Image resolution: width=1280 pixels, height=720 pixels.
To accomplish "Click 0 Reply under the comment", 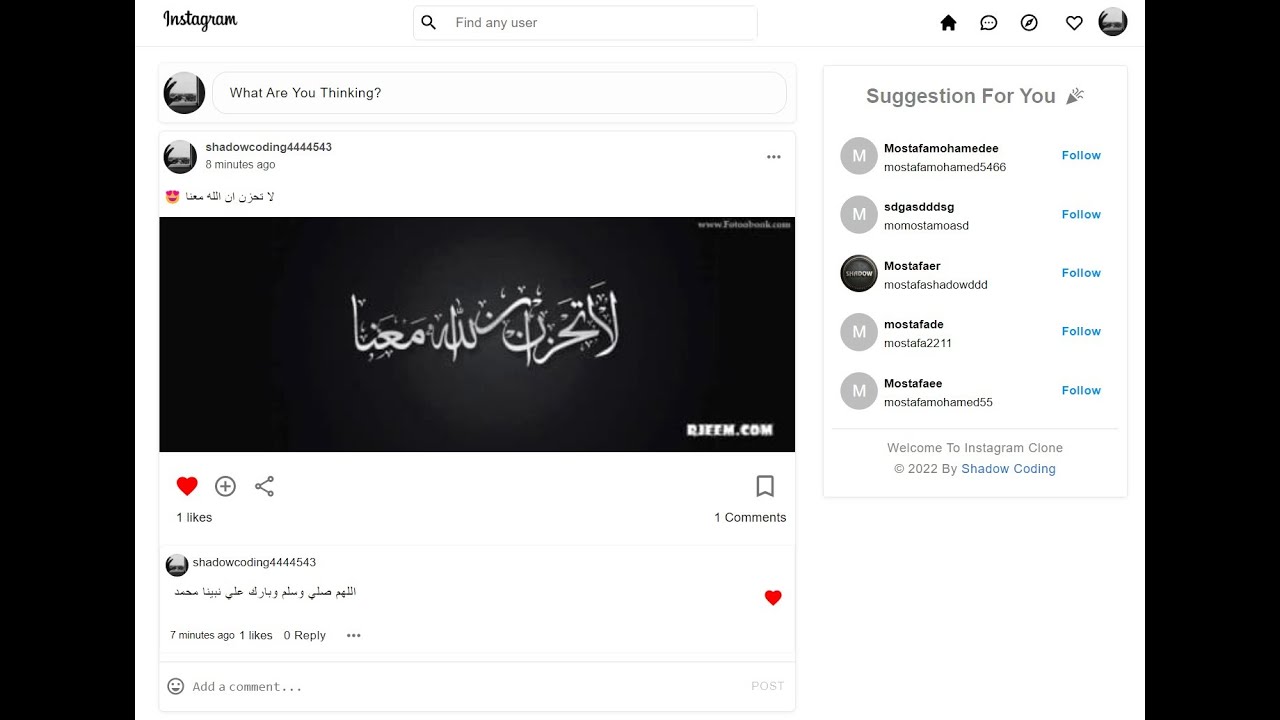I will [x=305, y=635].
